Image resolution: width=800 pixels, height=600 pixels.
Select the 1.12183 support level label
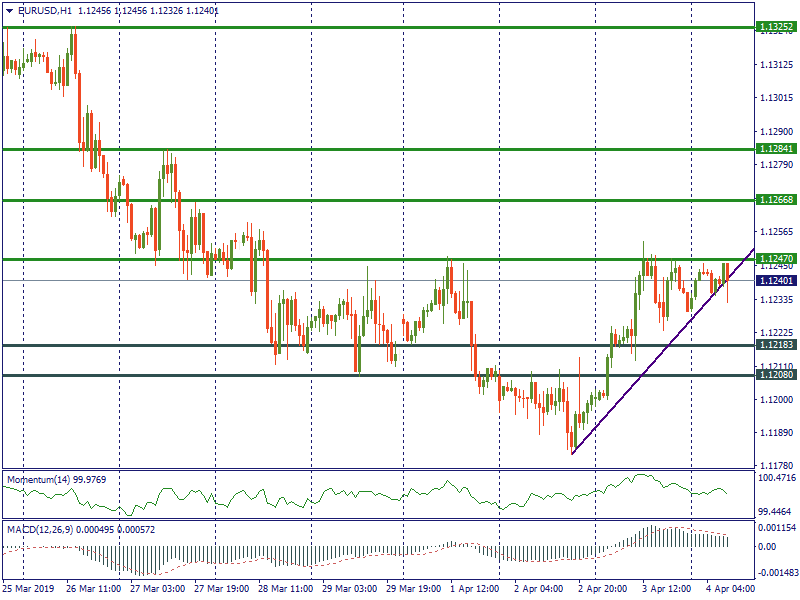[776, 345]
